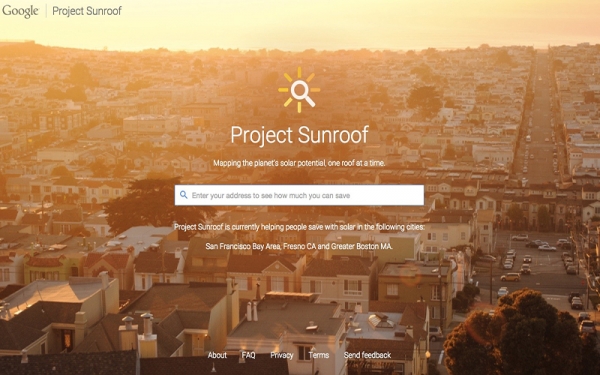This screenshot has width=600, height=375.
Task: Click the yellow sun rays above the magnifier
Action: pyautogui.click(x=299, y=73)
